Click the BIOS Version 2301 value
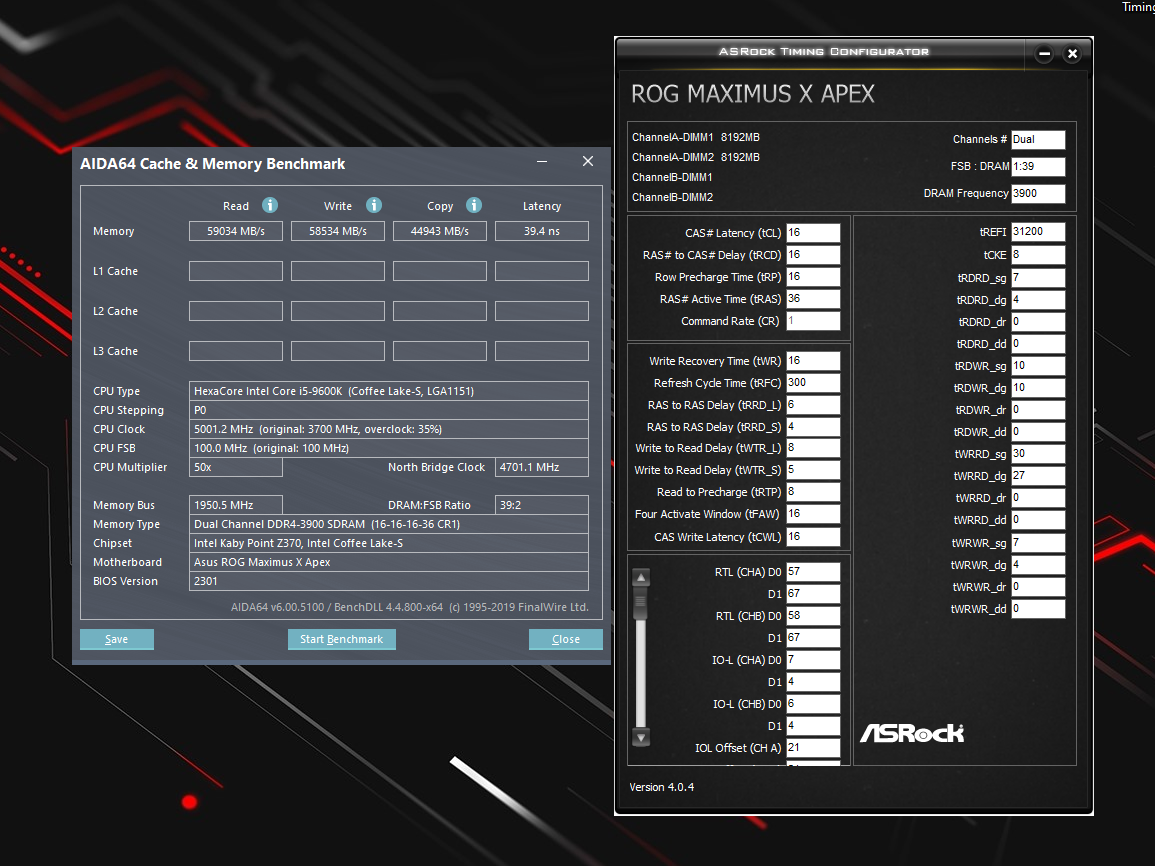 [x=389, y=581]
